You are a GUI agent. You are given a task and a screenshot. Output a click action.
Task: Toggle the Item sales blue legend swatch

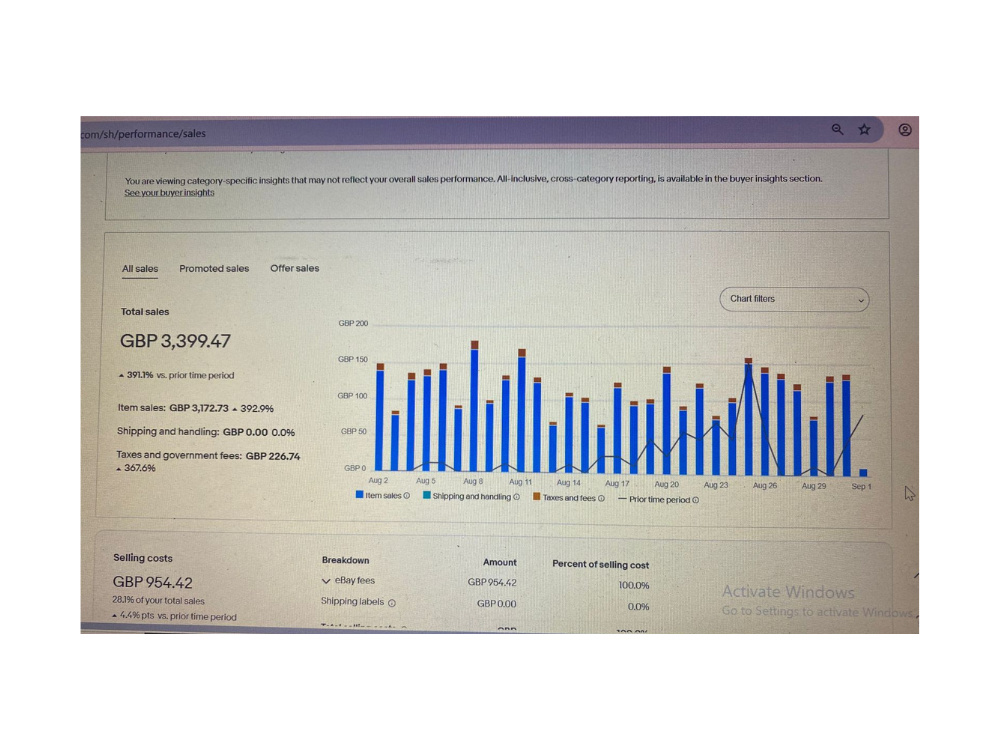(x=360, y=494)
